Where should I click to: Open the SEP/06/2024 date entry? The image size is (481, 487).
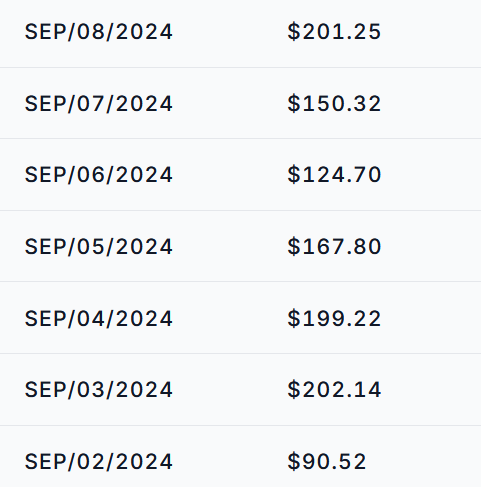[99, 175]
